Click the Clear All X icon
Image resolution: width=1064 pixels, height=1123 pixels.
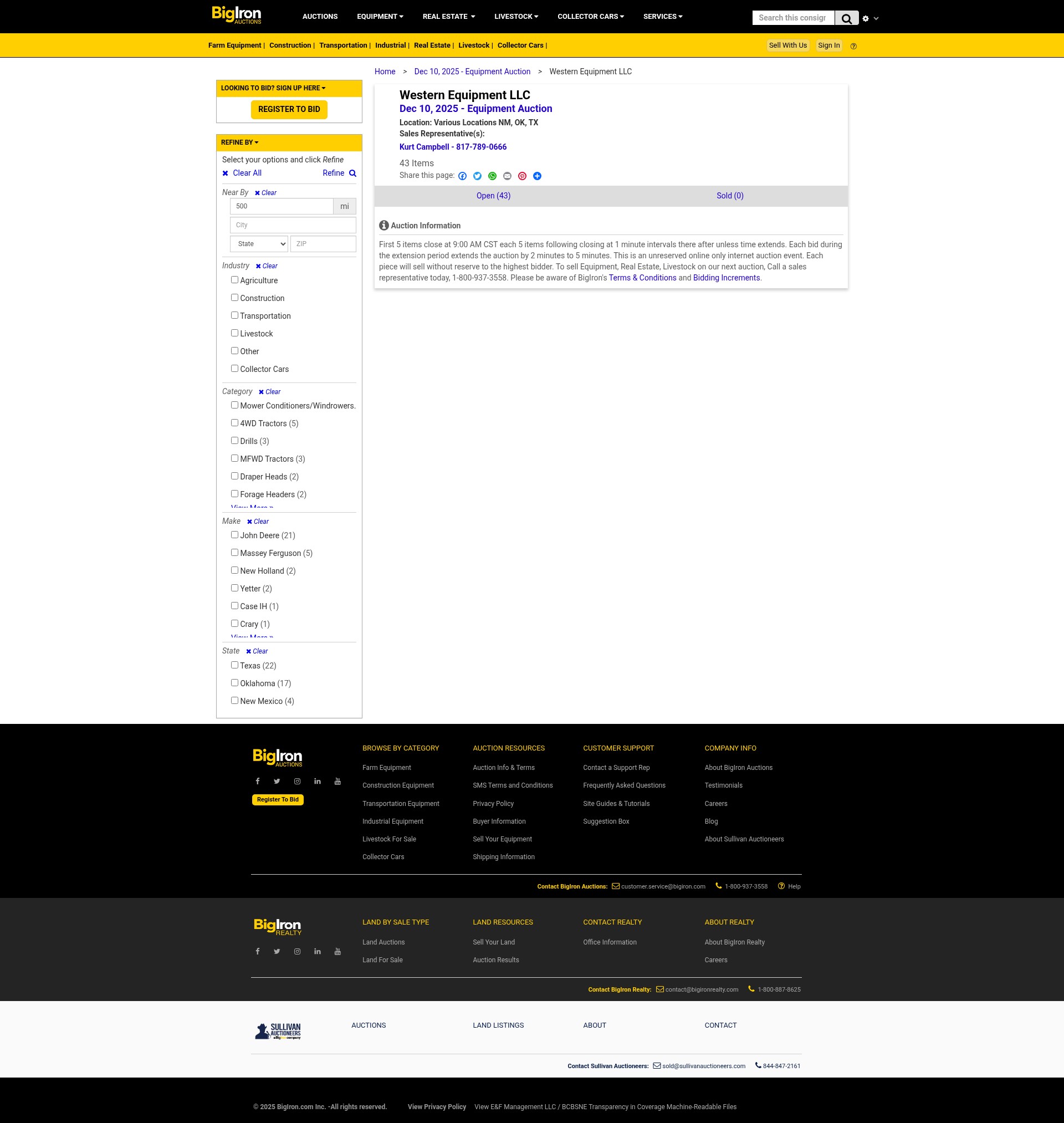[225, 173]
